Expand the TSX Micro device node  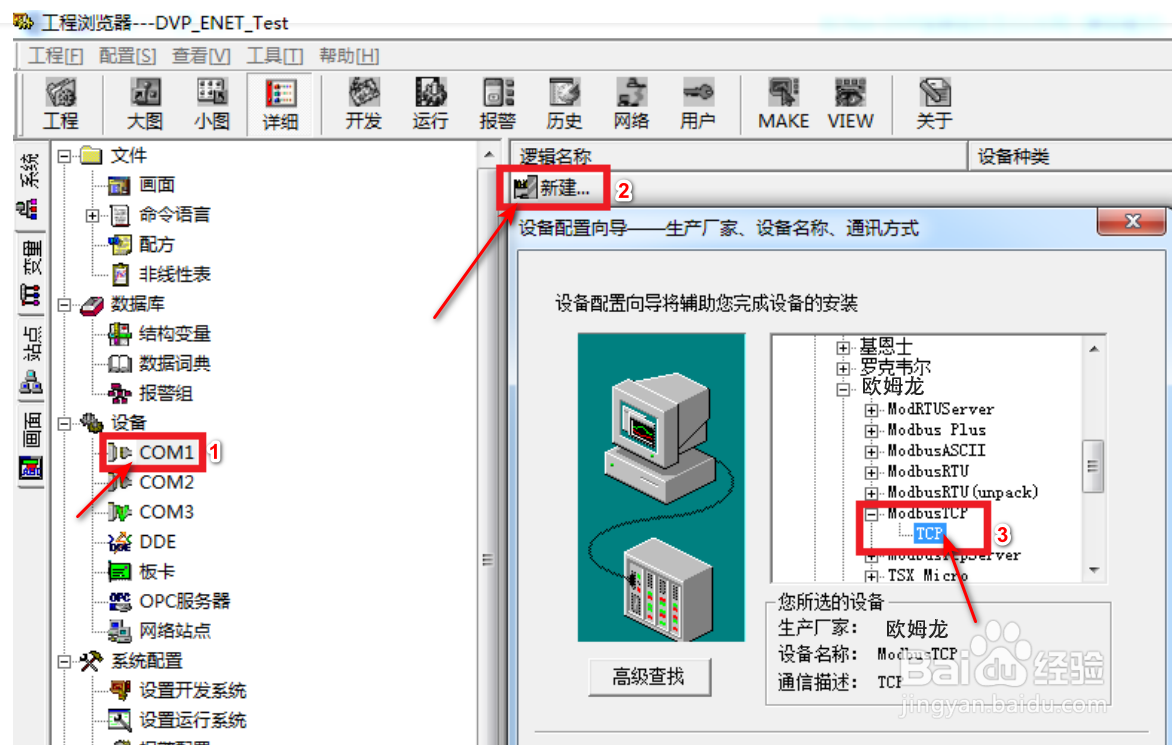point(871,576)
